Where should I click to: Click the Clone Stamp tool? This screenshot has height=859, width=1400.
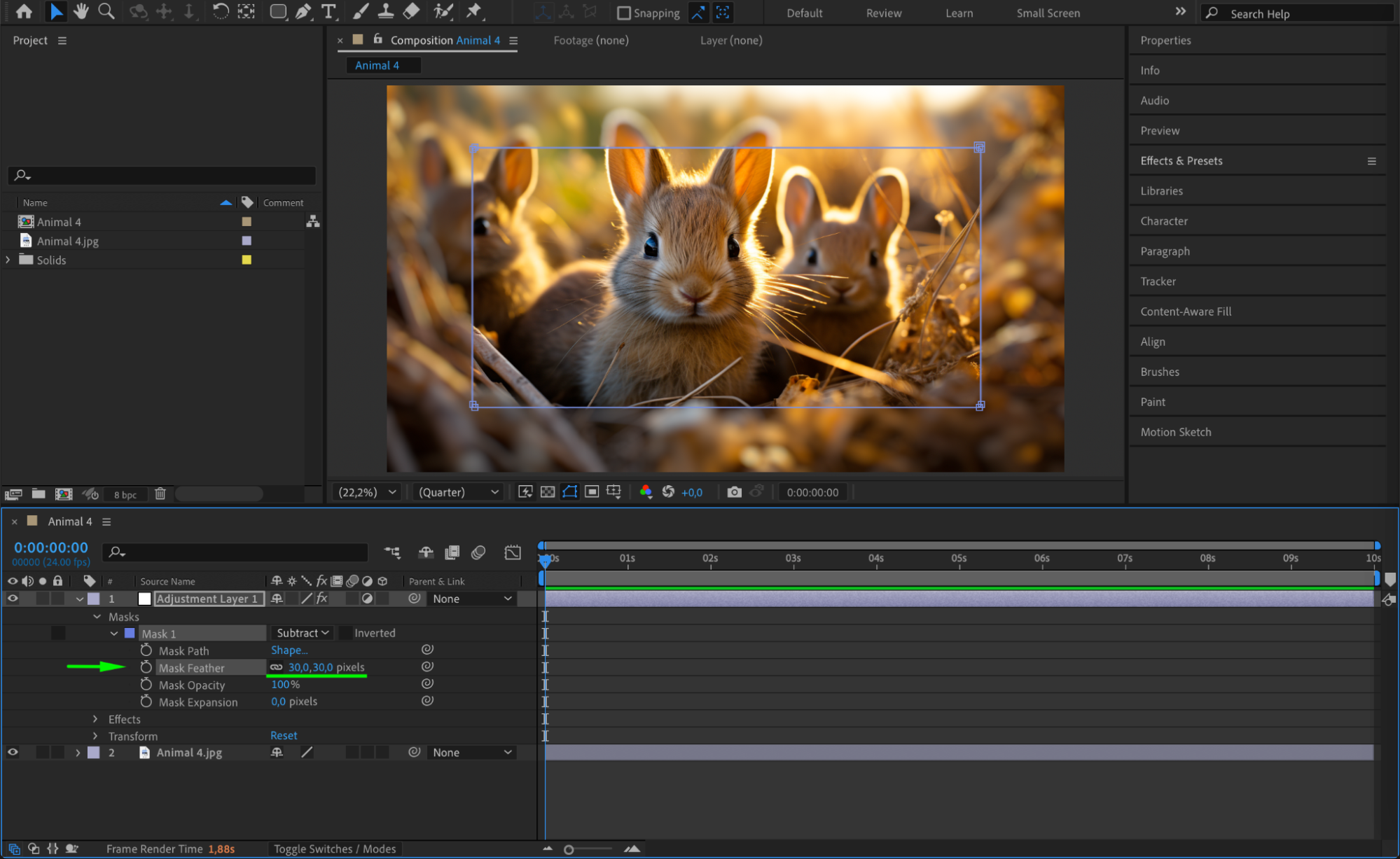(x=385, y=11)
